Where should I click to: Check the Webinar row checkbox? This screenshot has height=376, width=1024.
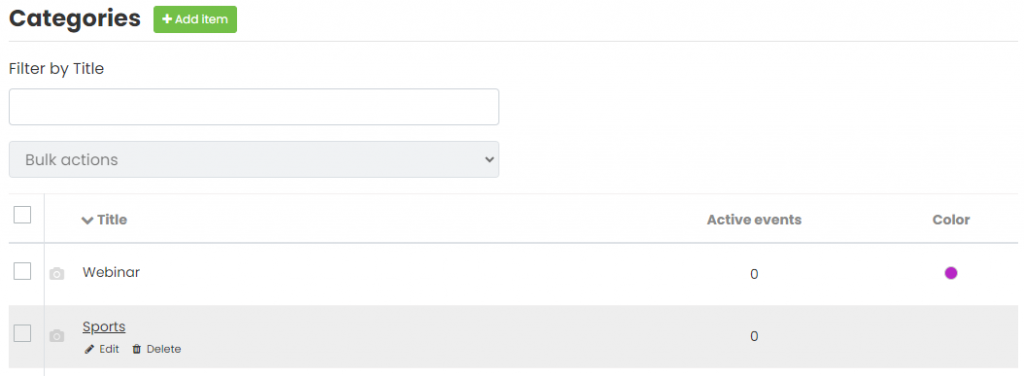pos(22,271)
